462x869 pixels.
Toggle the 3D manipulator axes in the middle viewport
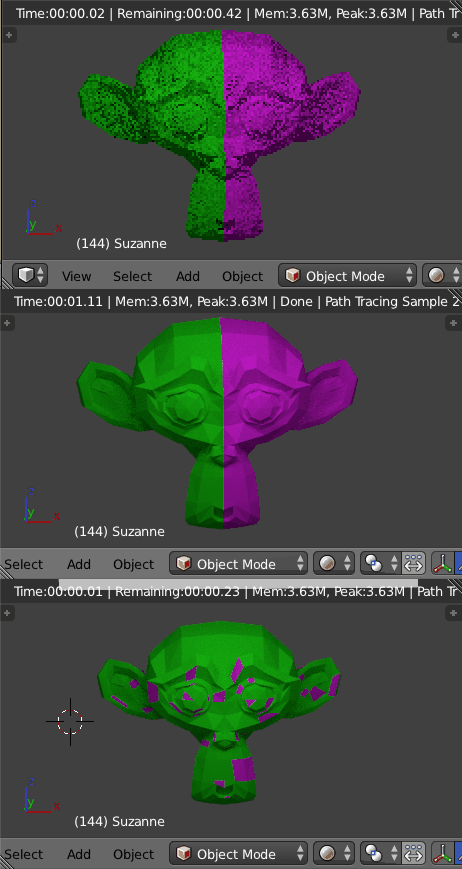(443, 564)
